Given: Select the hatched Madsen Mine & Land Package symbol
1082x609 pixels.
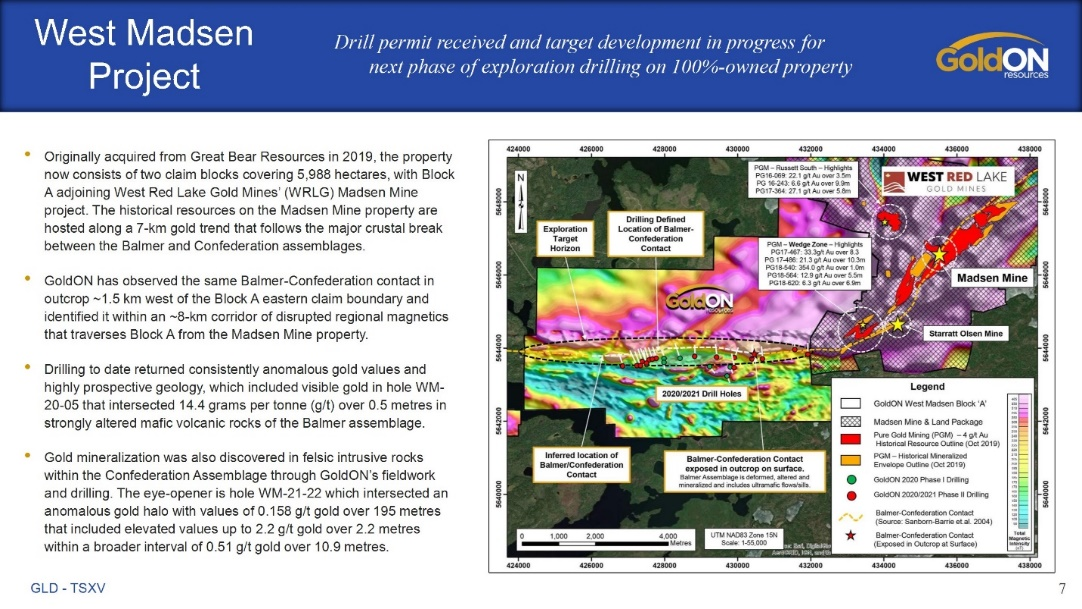Looking at the screenshot, I should point(850,421).
